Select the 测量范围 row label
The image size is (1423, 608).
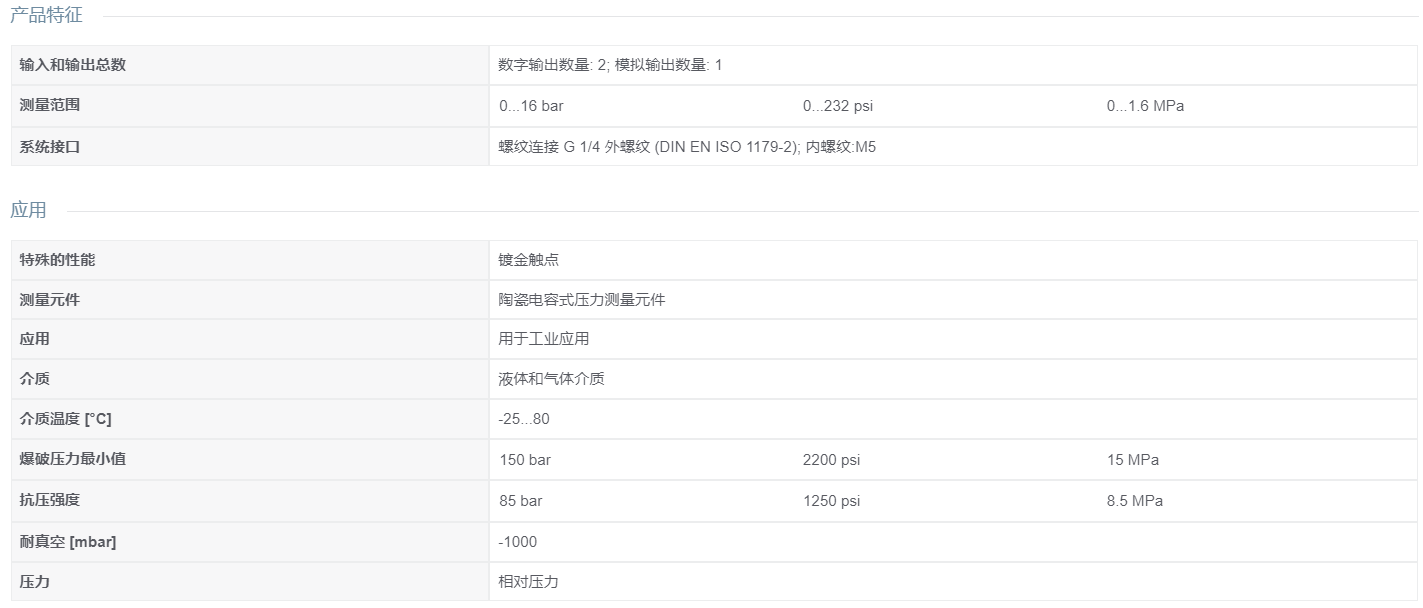point(49,105)
